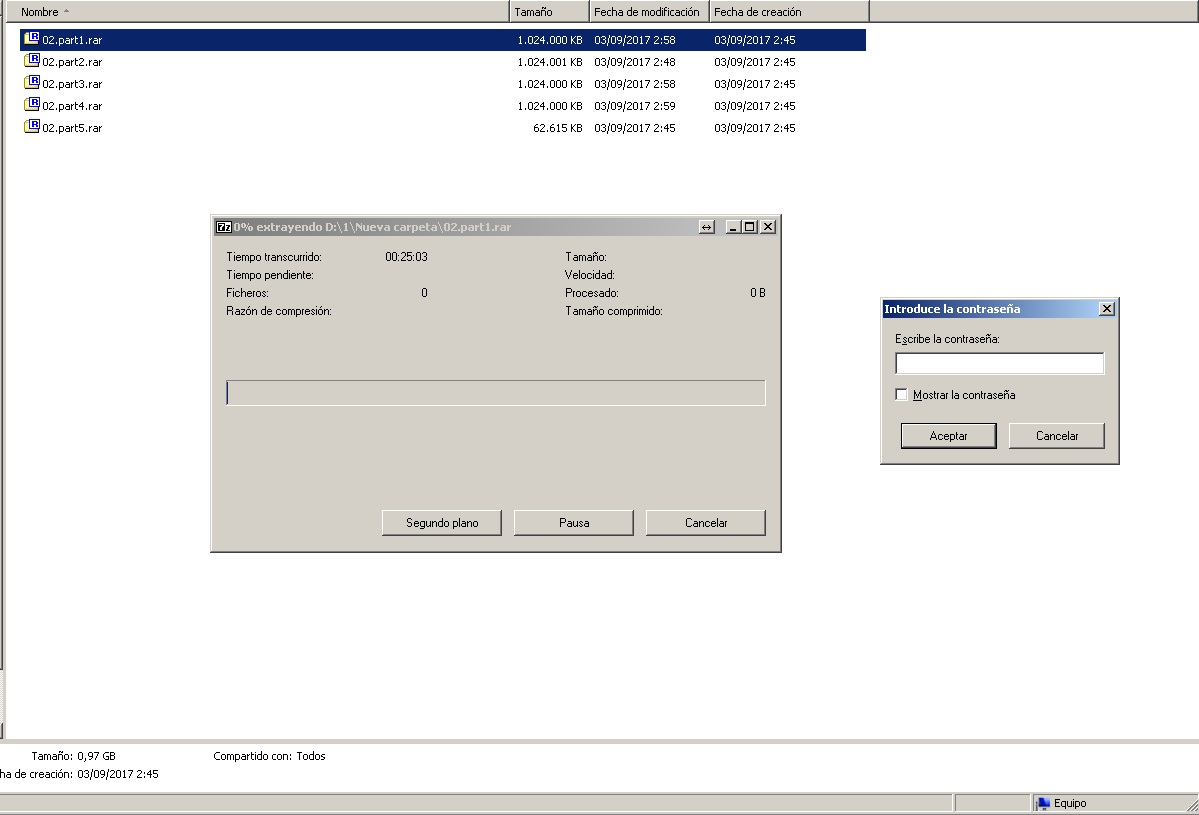Close the Introduce la contraseña dialog
This screenshot has width=1199, height=815.
click(1106, 309)
